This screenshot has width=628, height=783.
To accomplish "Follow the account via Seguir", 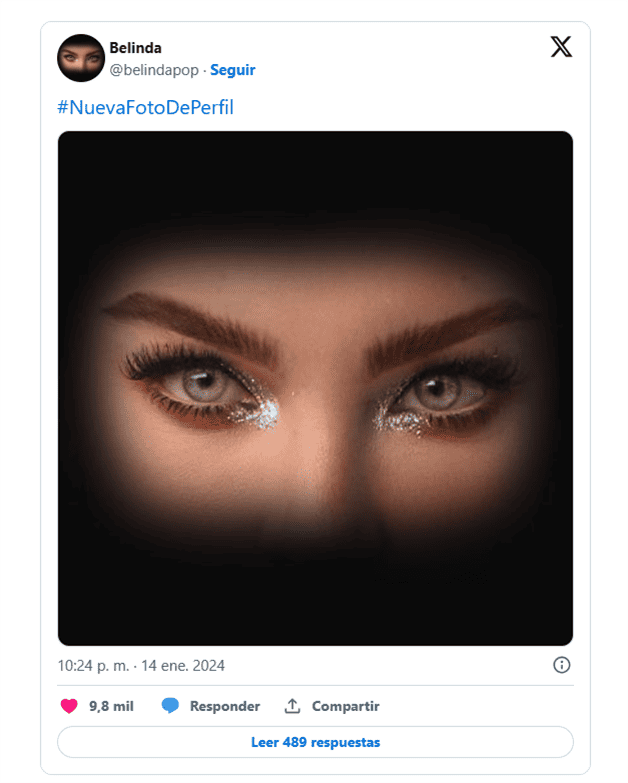I will click(x=232, y=70).
